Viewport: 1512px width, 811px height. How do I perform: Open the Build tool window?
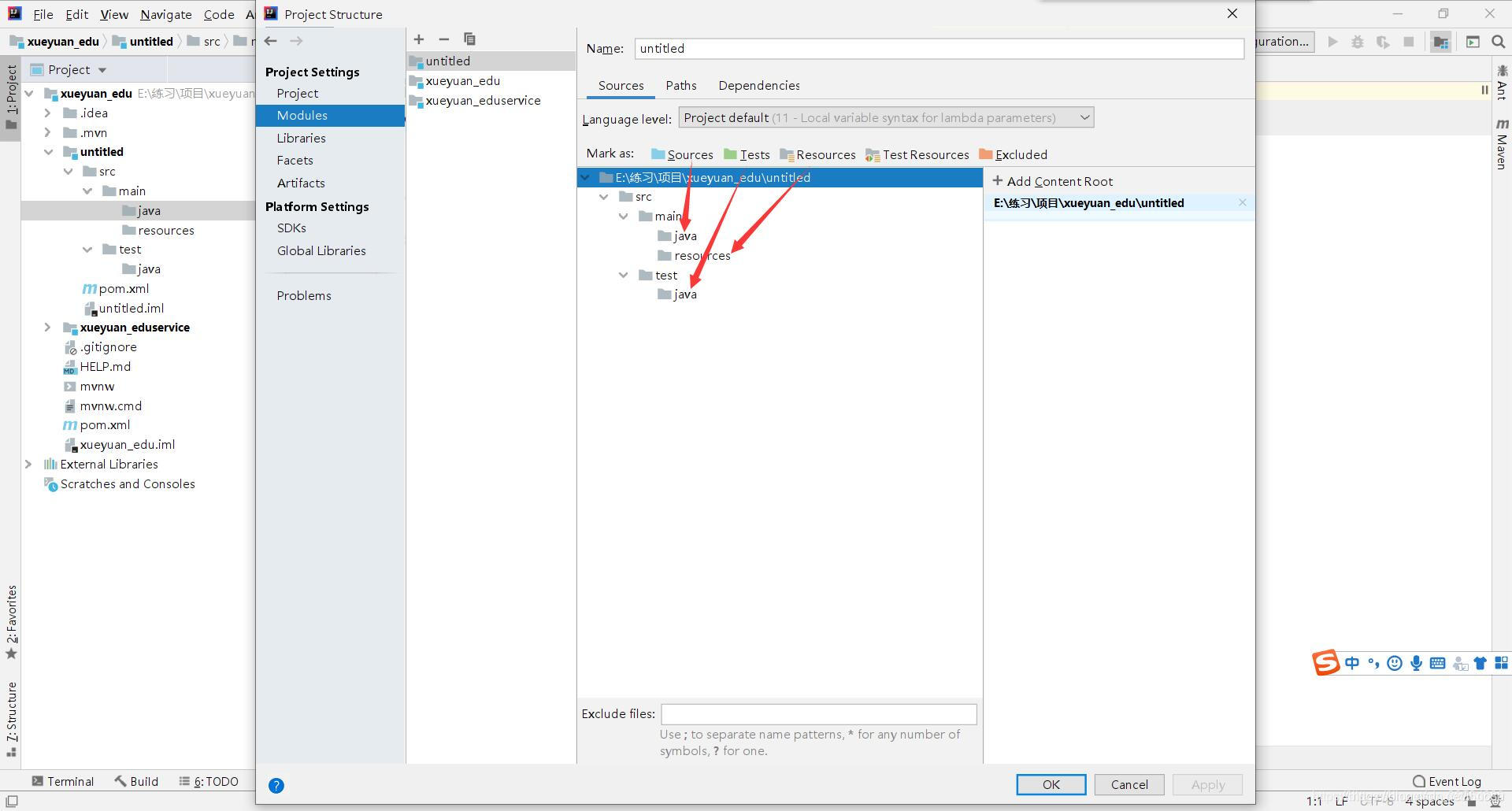coord(136,781)
